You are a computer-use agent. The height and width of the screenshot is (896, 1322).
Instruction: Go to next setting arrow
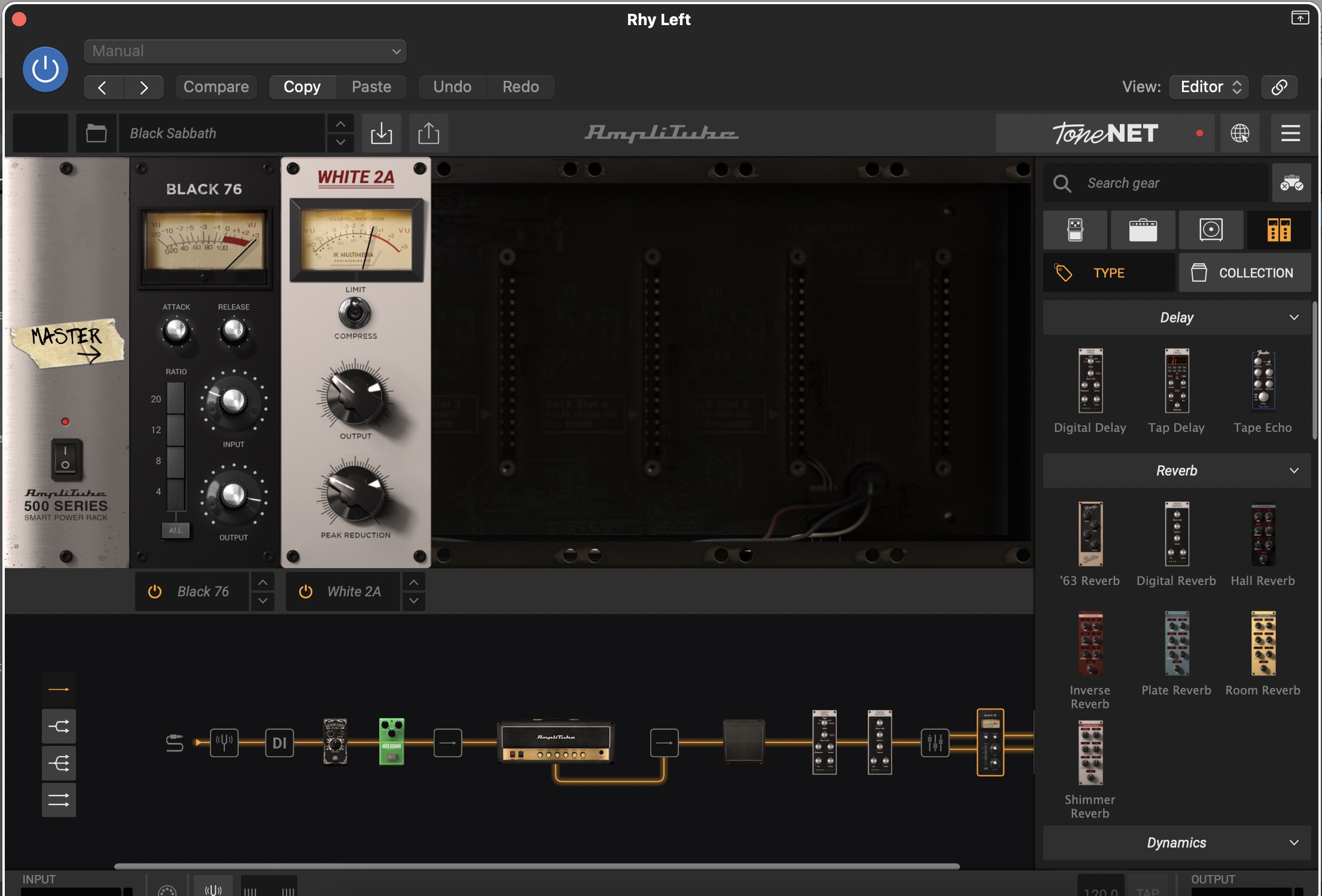[144, 87]
